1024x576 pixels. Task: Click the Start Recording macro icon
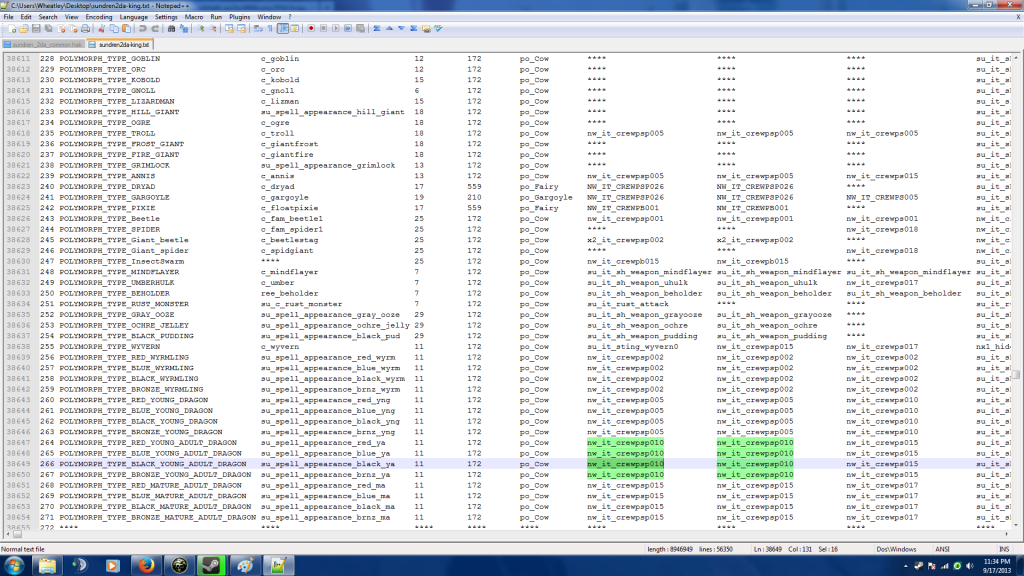pos(310,29)
